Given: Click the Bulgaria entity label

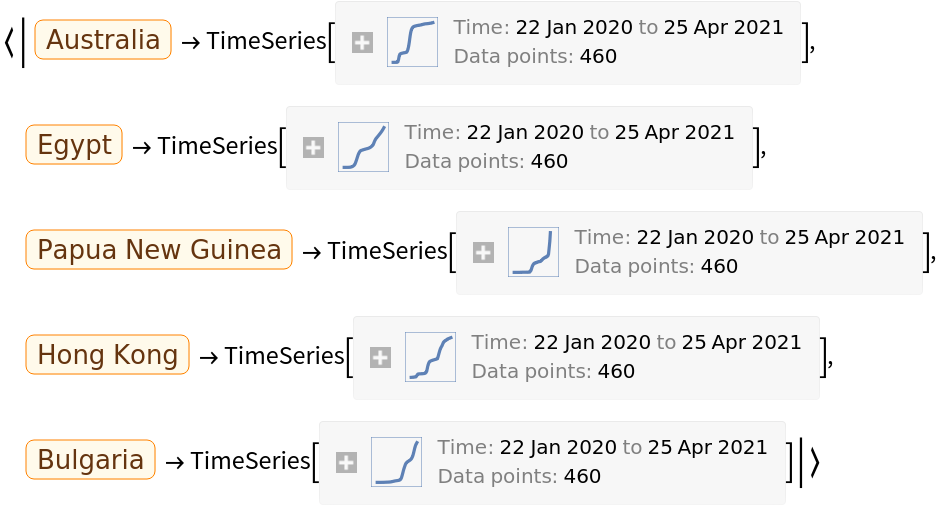Looking at the screenshot, I should (91, 460).
